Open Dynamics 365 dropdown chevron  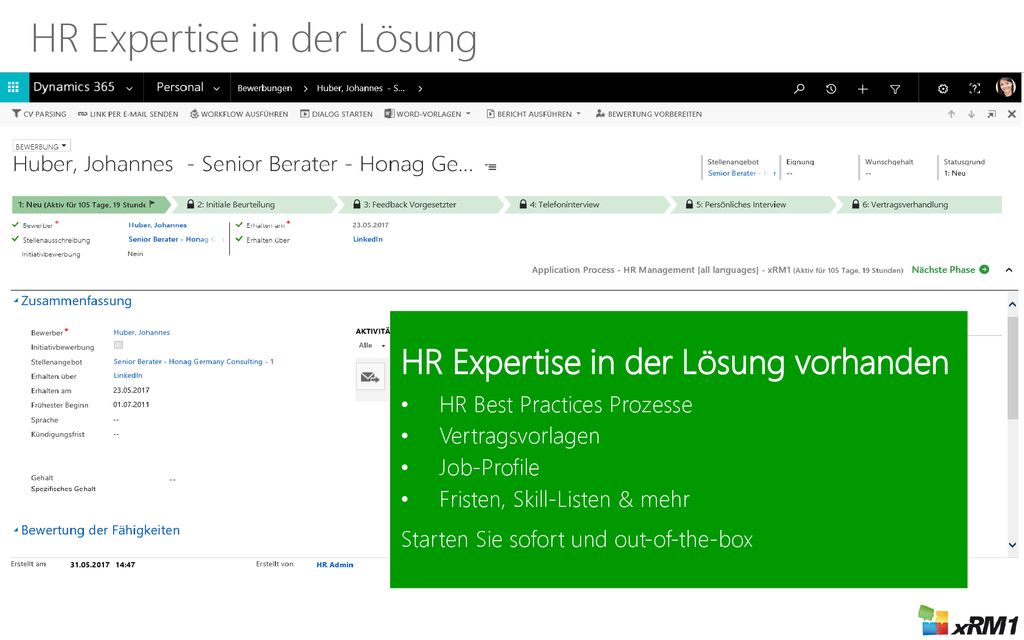coord(129,89)
